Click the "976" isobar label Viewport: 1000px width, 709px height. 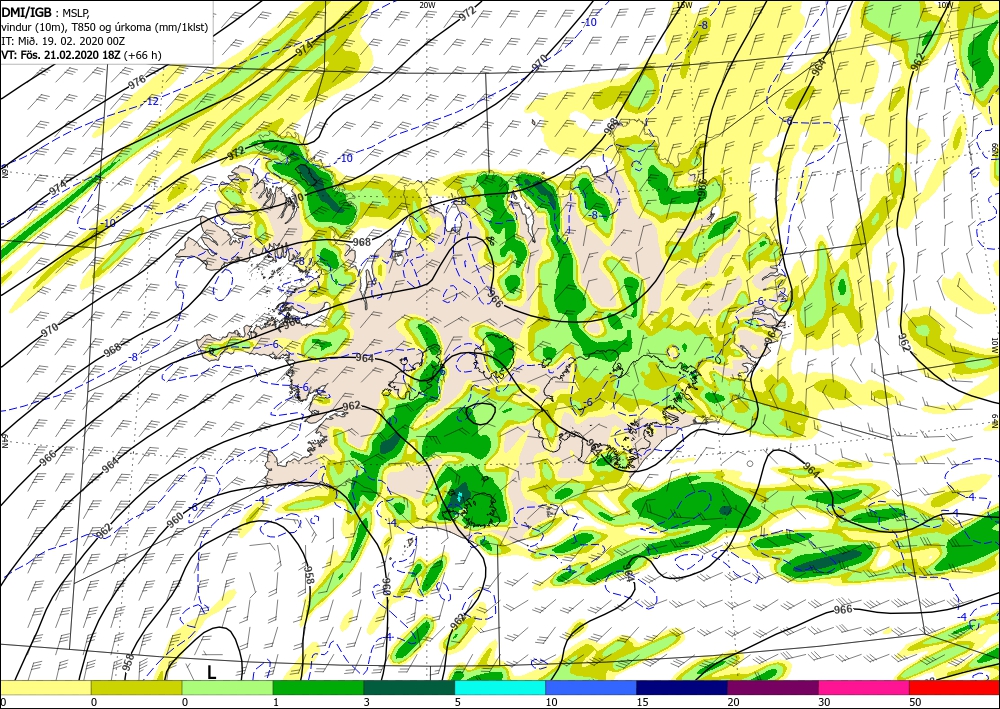pyautogui.click(x=136, y=80)
